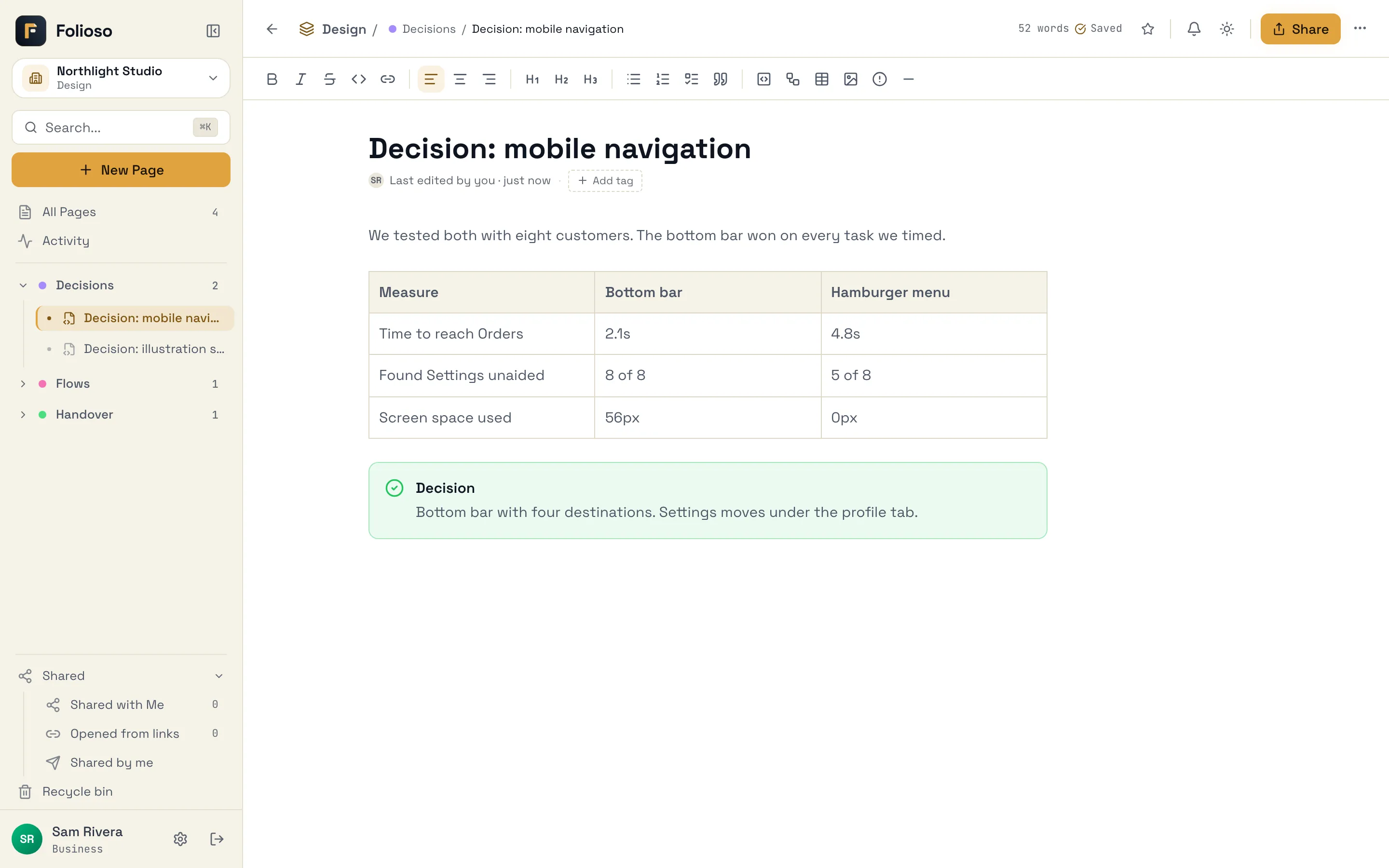Click the '2.1s' table cell
1389x868 pixels.
click(x=708, y=334)
